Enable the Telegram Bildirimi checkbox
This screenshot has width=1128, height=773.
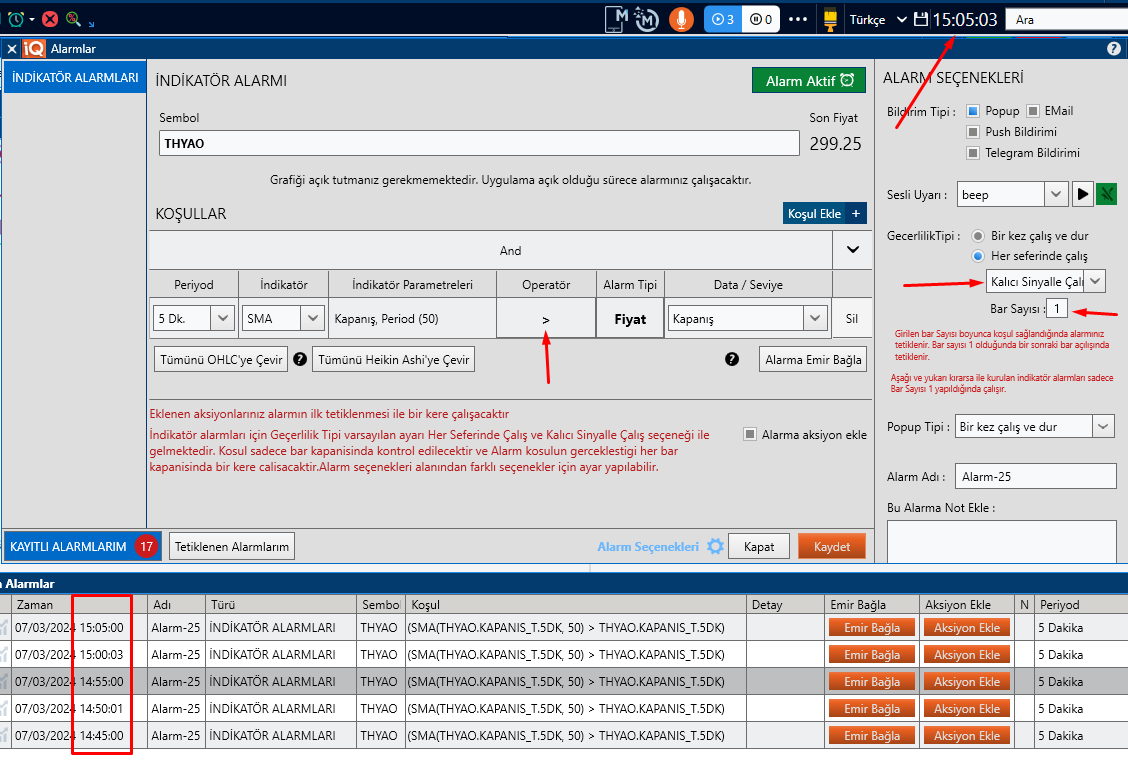[973, 153]
